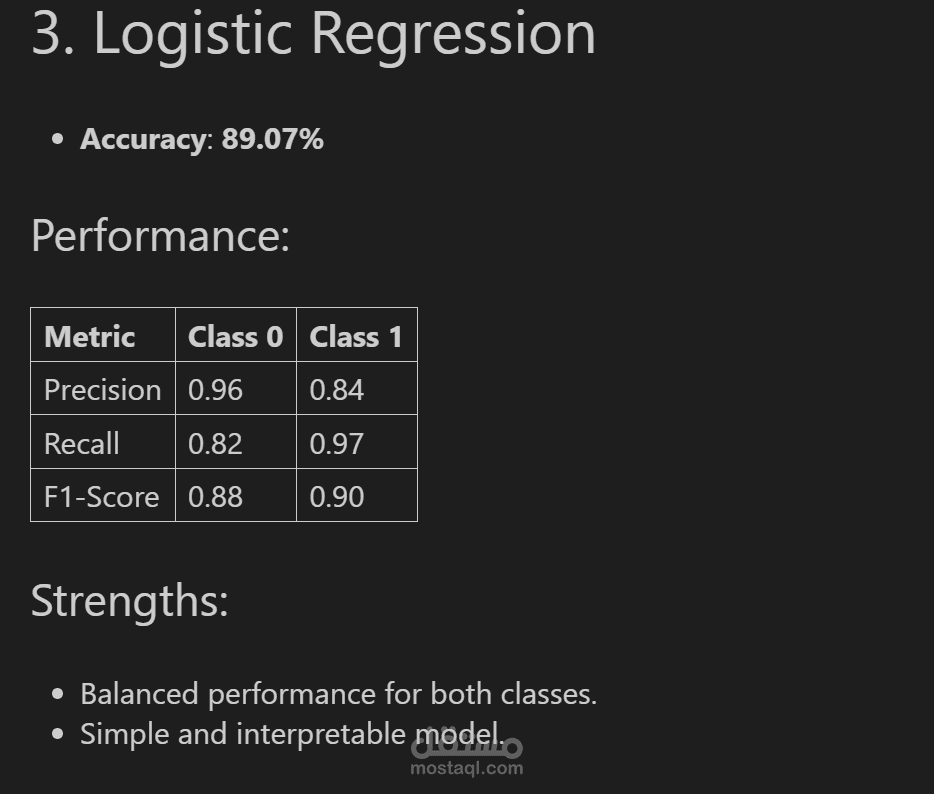This screenshot has width=934, height=794.
Task: Click Class 1 F1-score value 0.90
Action: coord(337,497)
